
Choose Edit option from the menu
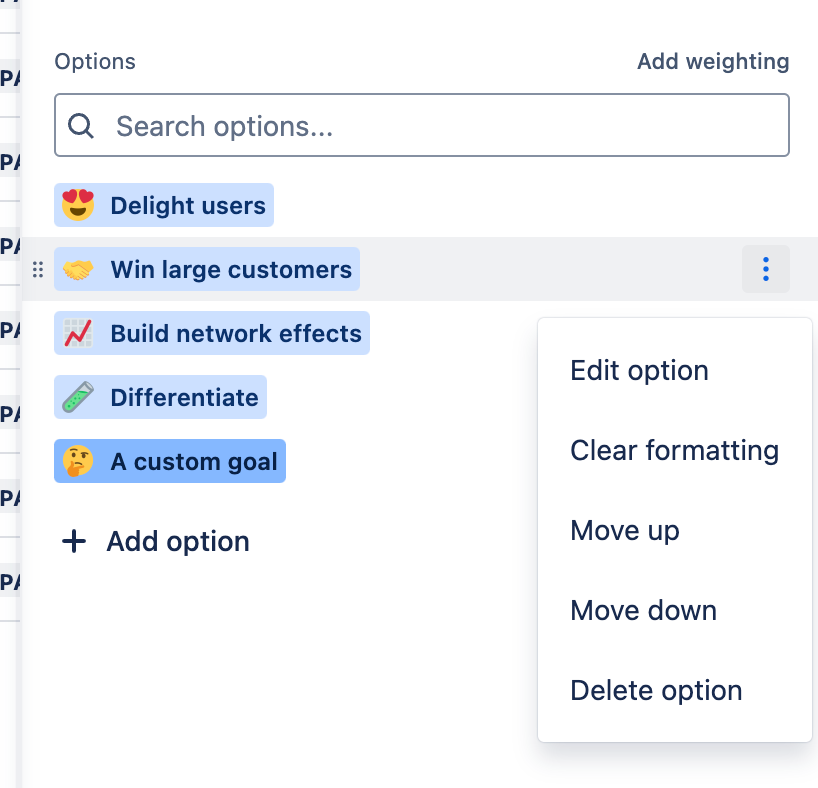click(639, 371)
